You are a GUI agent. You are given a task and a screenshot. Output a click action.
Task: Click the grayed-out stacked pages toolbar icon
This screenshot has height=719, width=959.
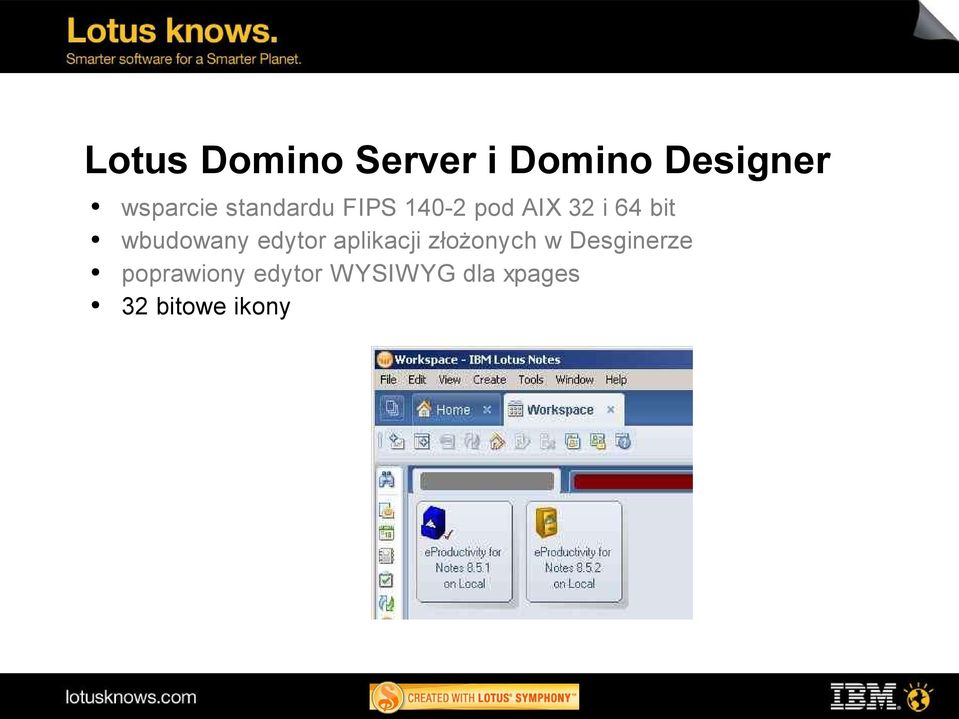[448, 441]
